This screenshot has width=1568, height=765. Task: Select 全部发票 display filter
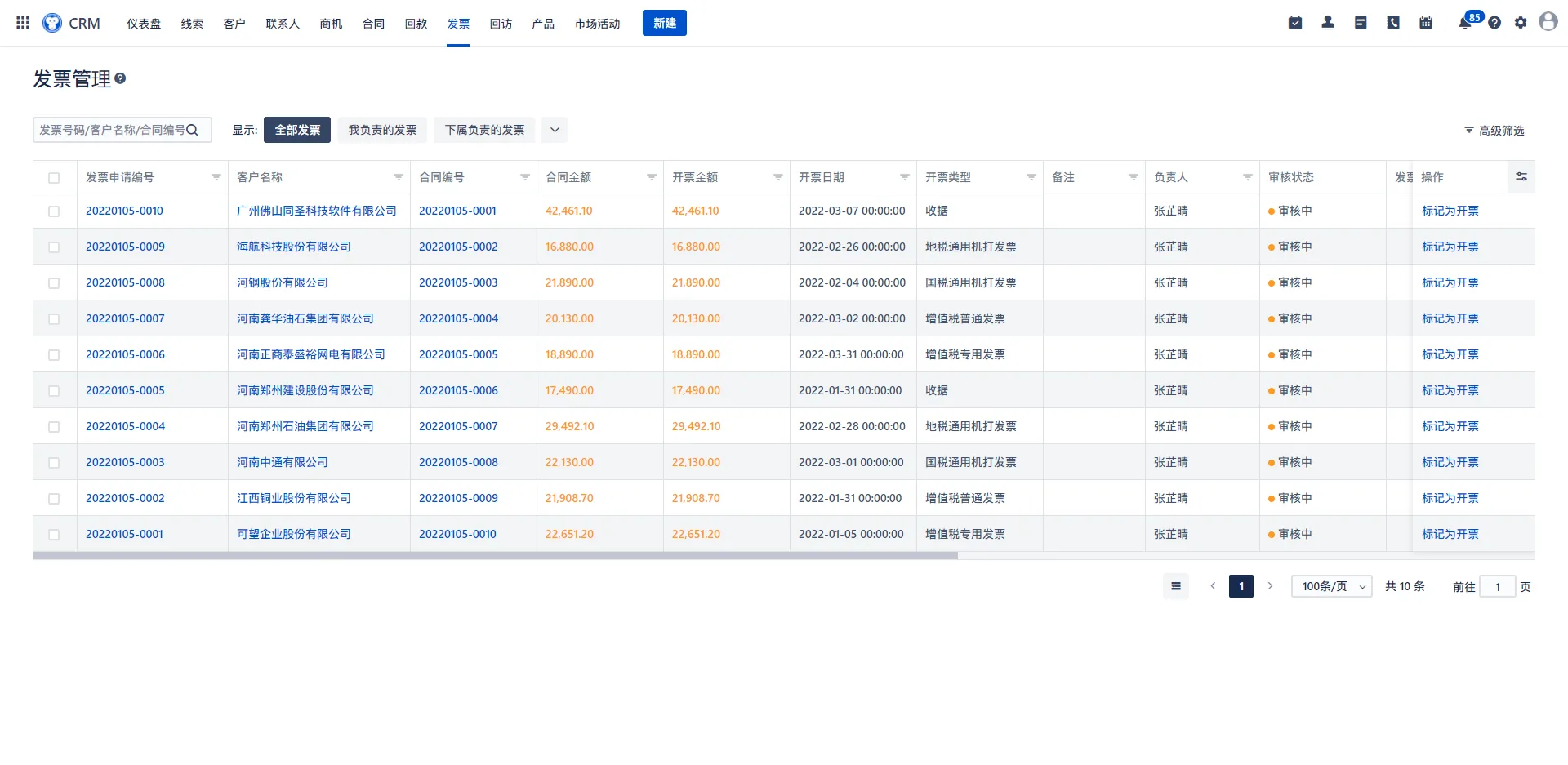[x=297, y=130]
